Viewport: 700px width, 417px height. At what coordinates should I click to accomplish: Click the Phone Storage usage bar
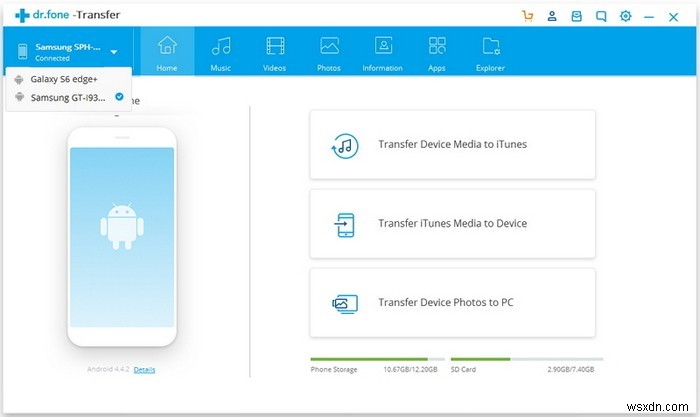[x=378, y=359]
